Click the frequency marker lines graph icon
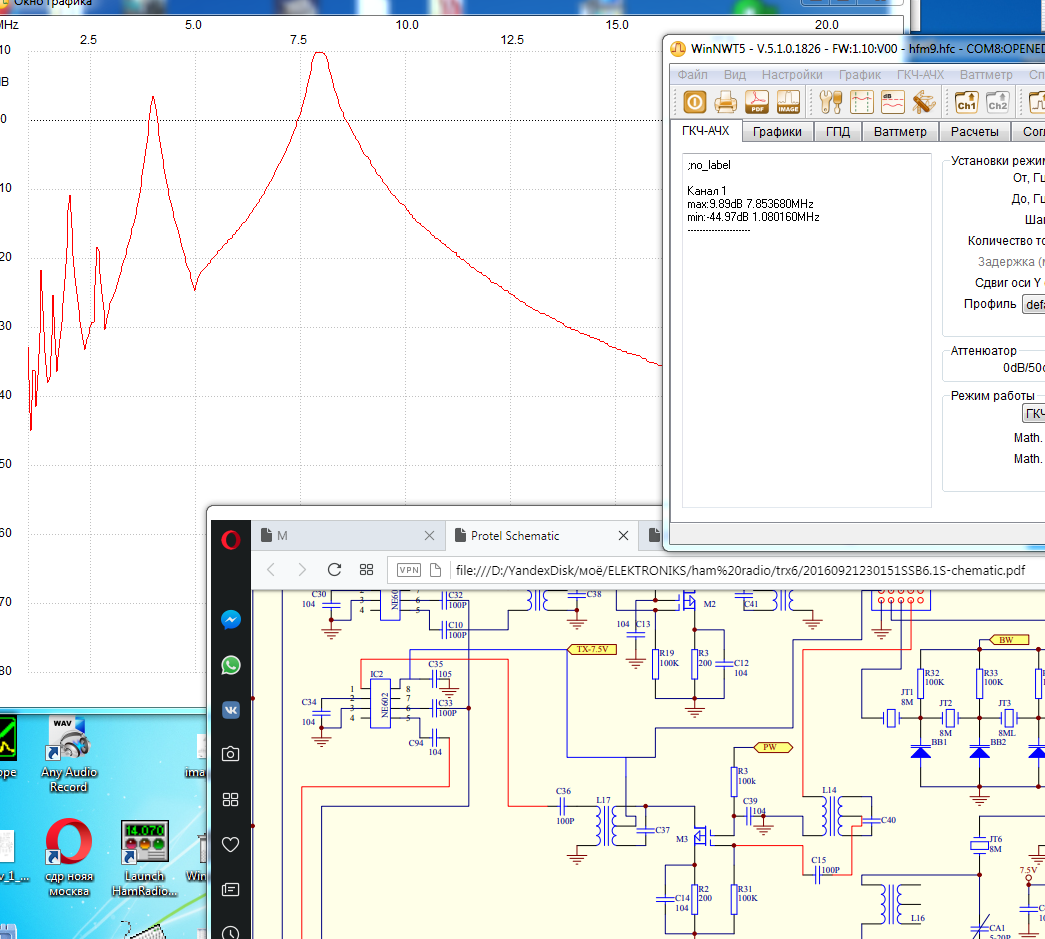 click(862, 103)
